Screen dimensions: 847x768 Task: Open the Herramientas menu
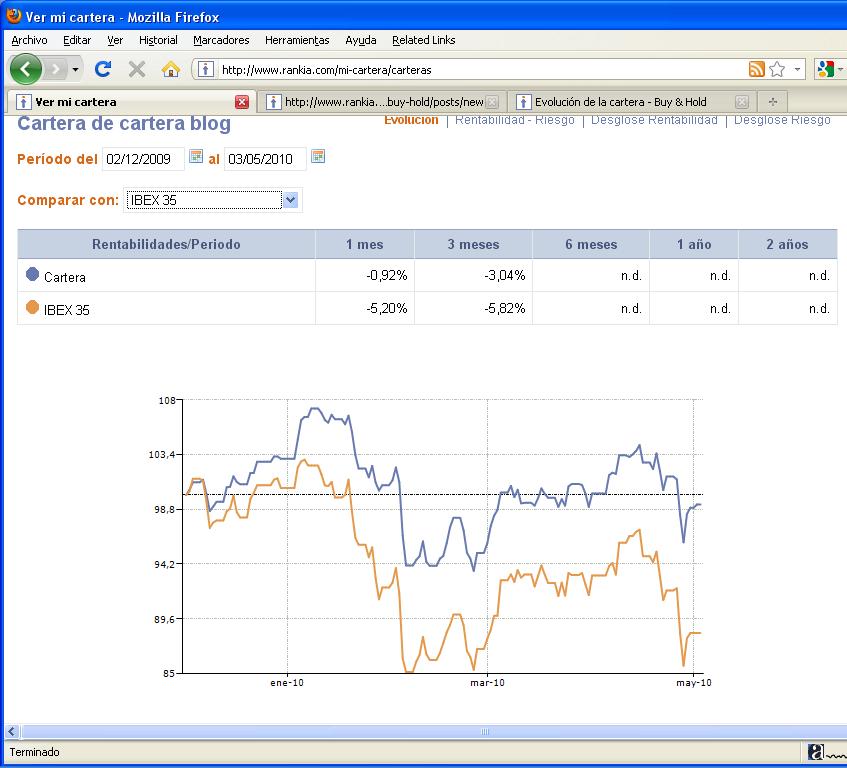(297, 40)
